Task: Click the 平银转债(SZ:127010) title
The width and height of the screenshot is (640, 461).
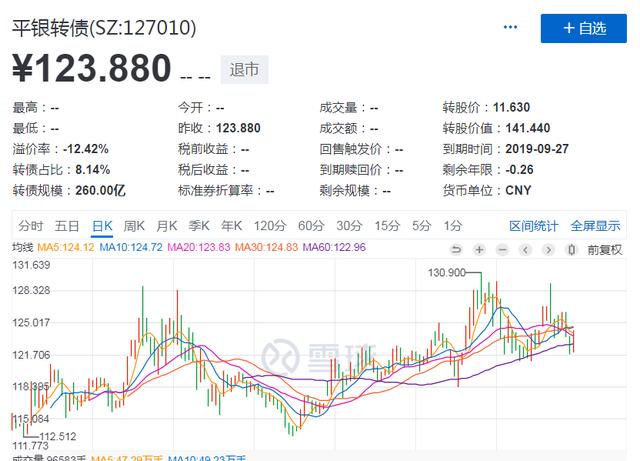Action: click(x=104, y=28)
